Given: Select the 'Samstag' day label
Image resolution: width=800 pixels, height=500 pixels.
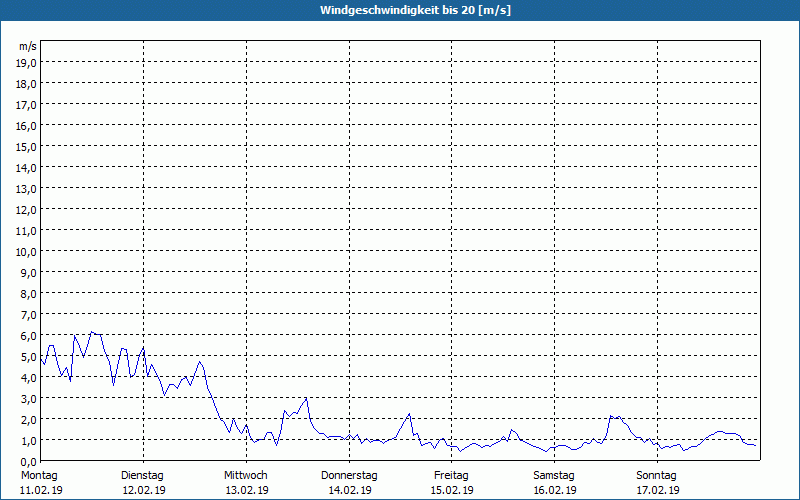Looking at the screenshot, I should click(x=554, y=476).
